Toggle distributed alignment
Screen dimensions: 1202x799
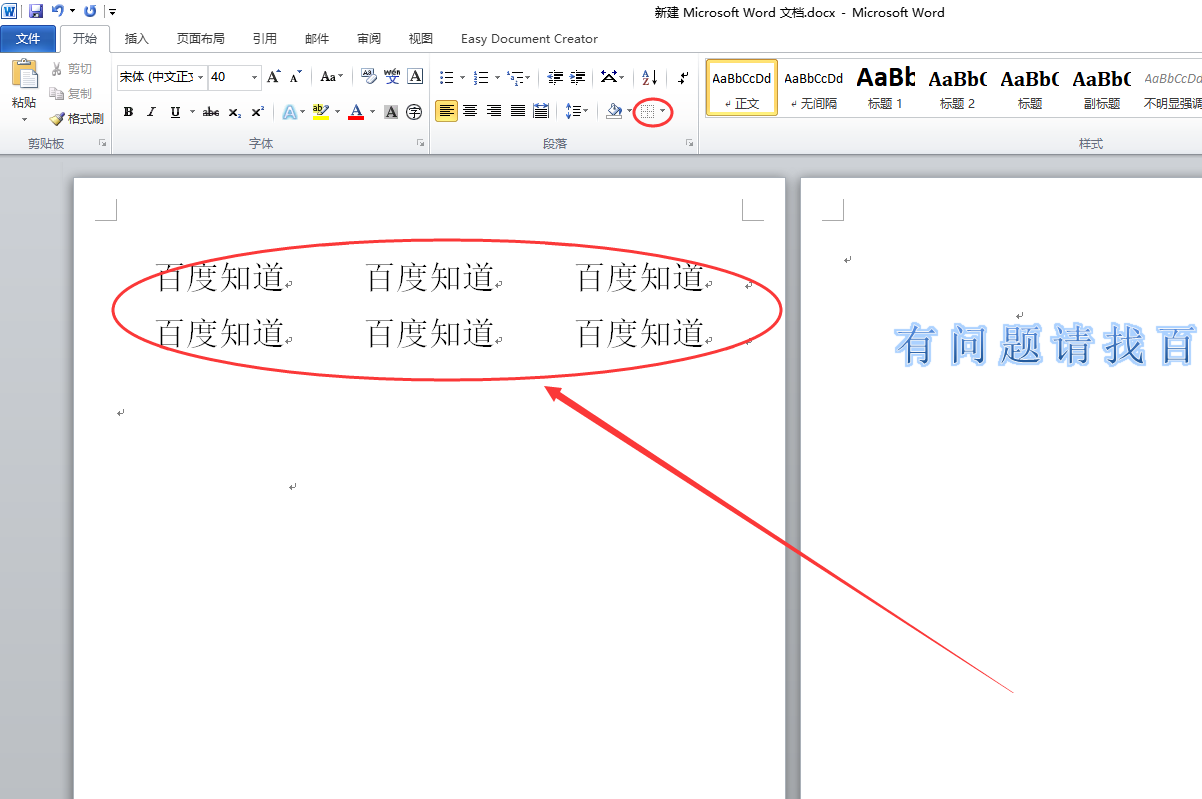tap(541, 111)
